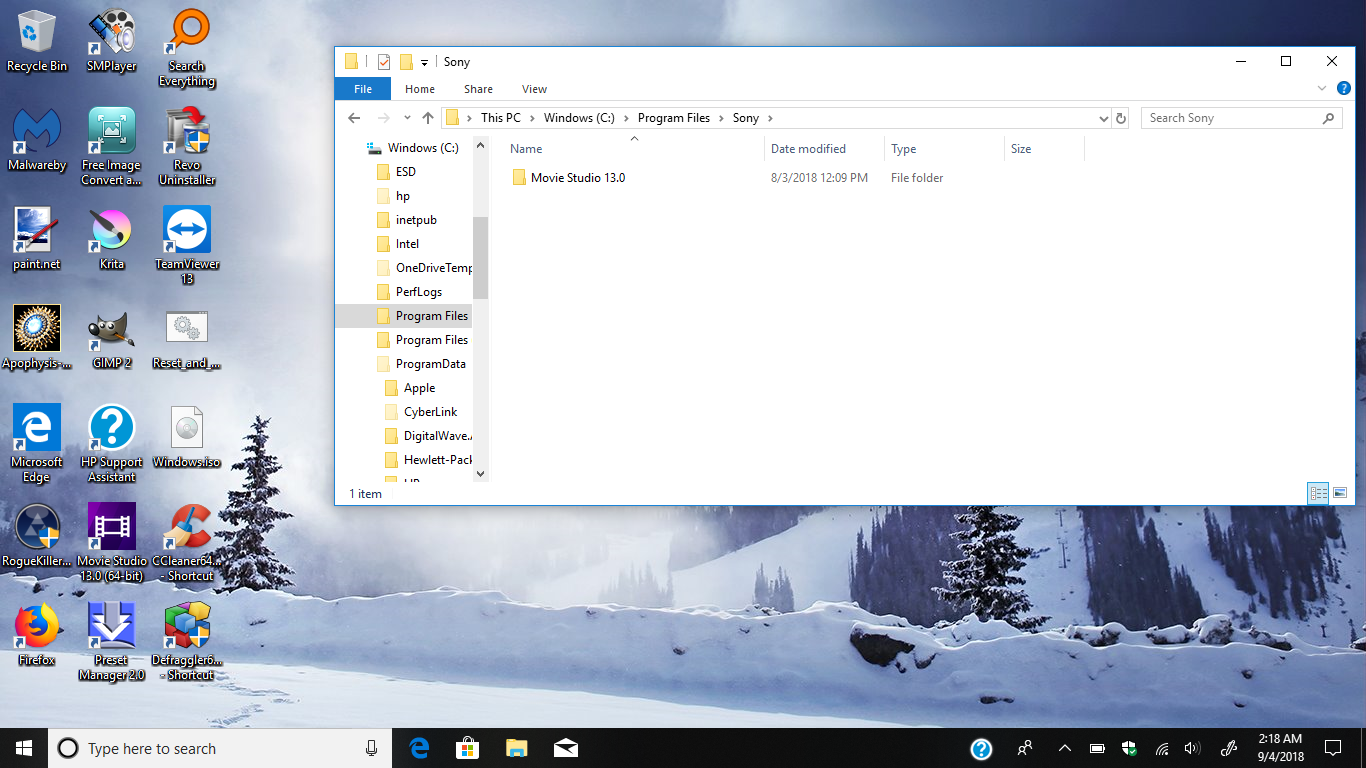Open the Windows Start menu
This screenshot has height=768, width=1366.
[24, 748]
